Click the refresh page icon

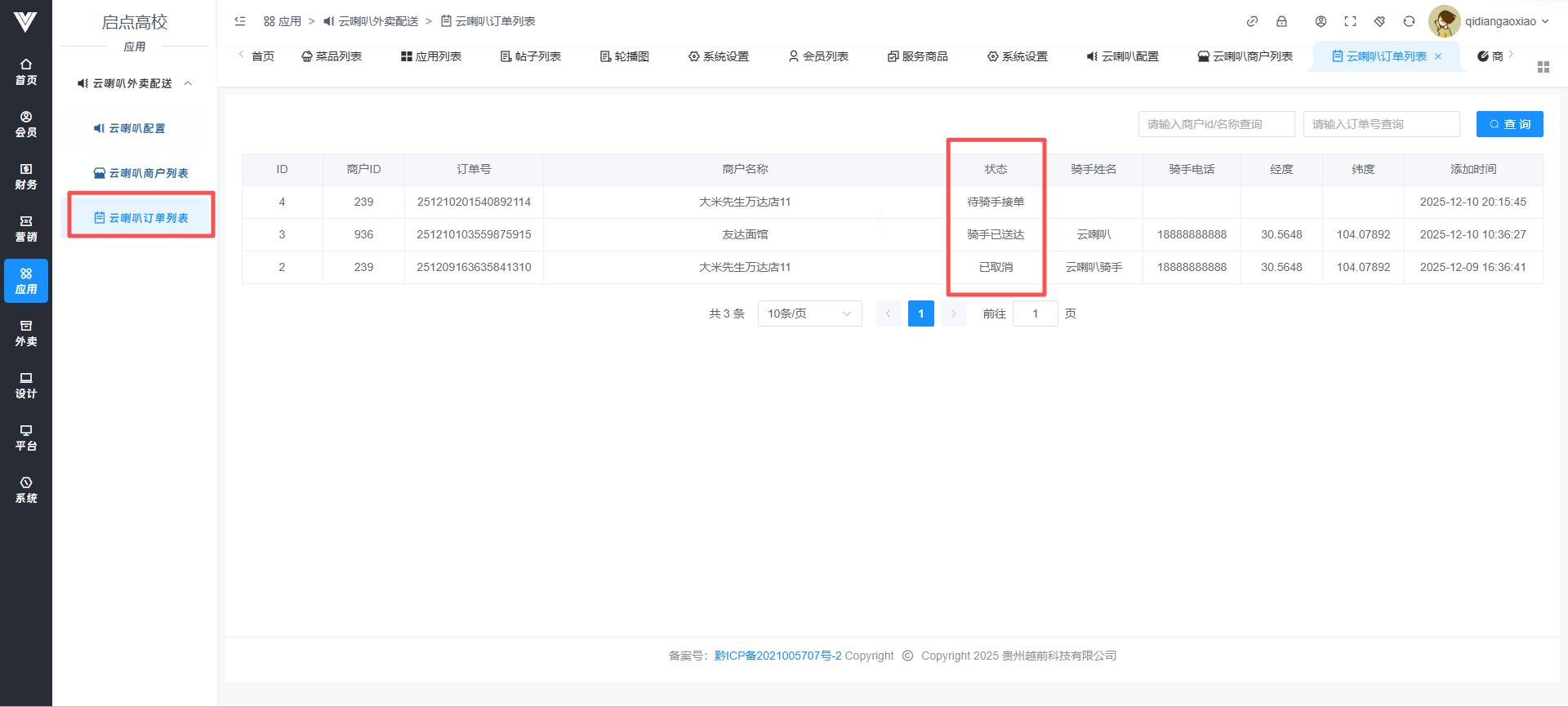1409,21
